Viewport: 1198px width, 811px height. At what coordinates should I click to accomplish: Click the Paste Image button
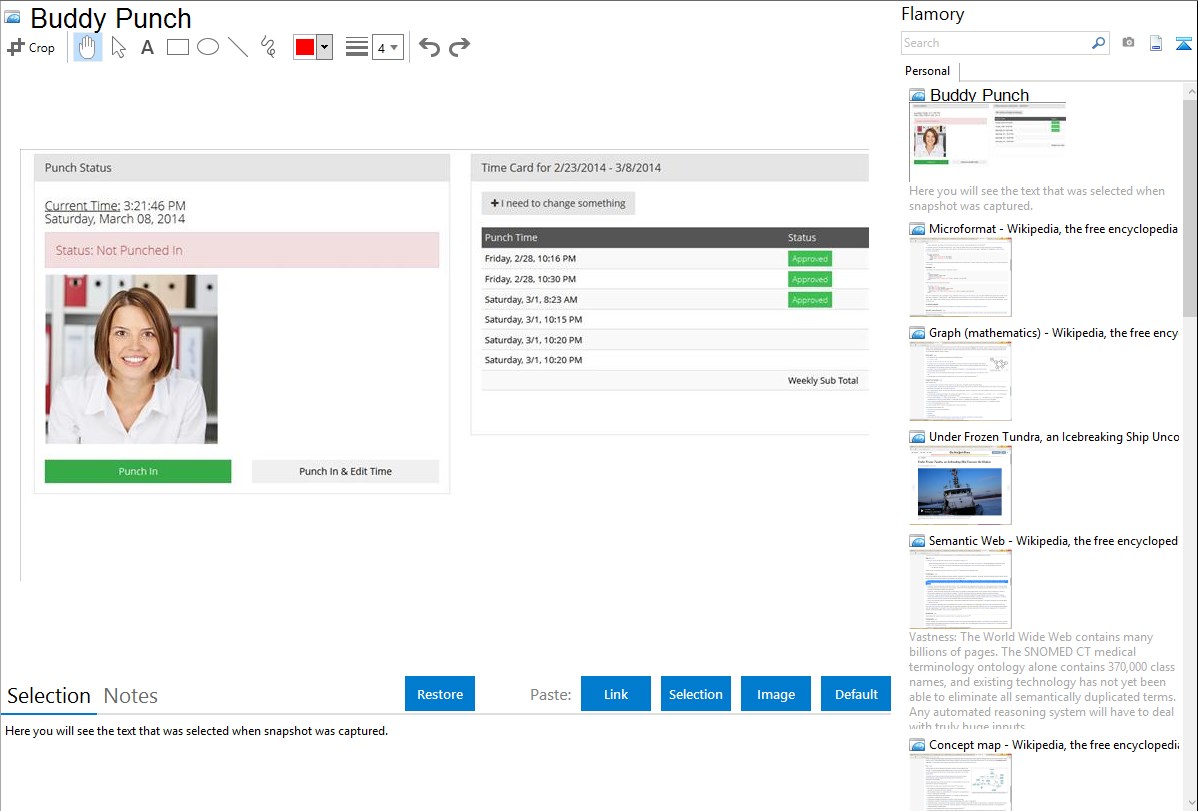tap(776, 694)
